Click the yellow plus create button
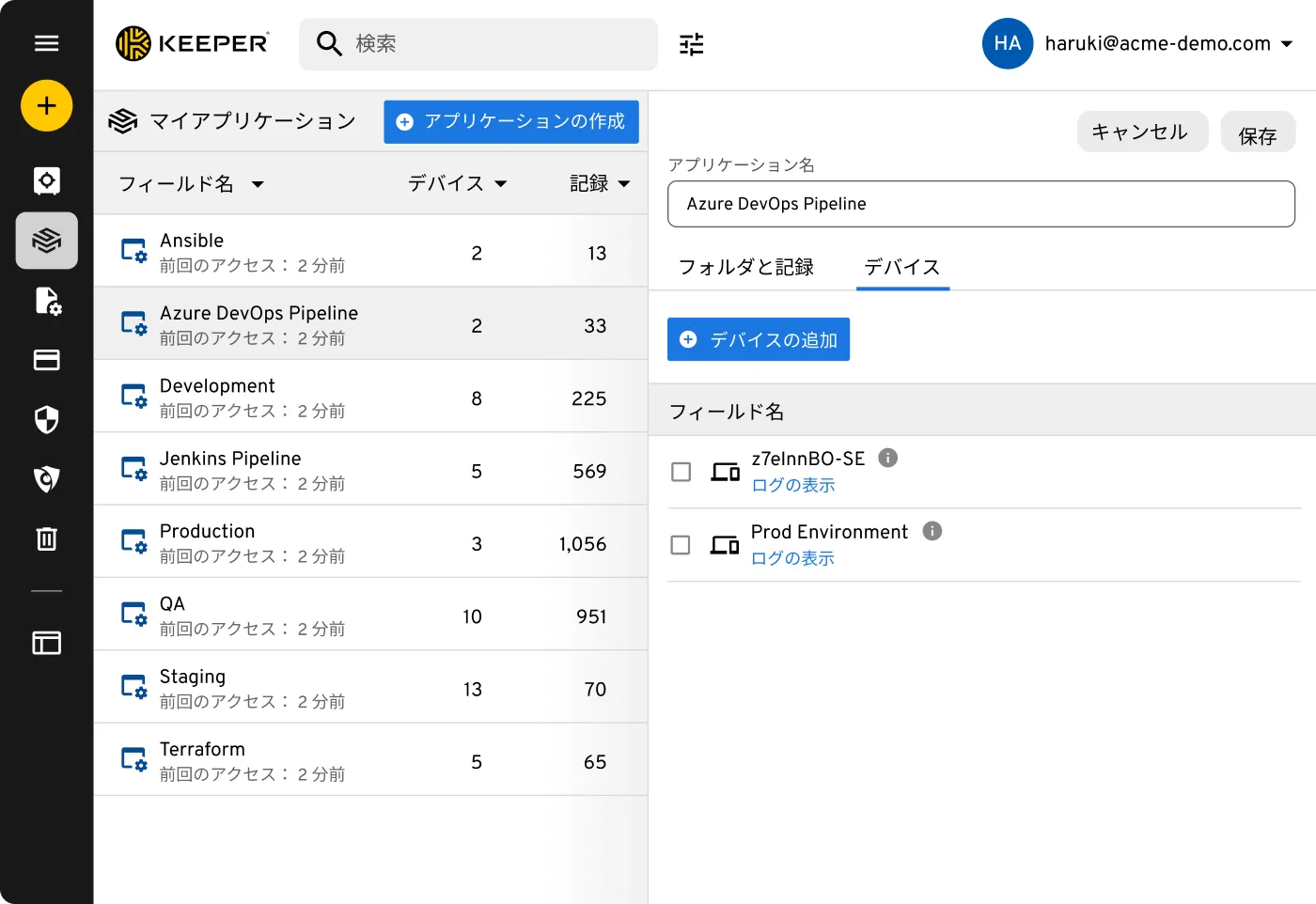1316x904 pixels. click(46, 105)
